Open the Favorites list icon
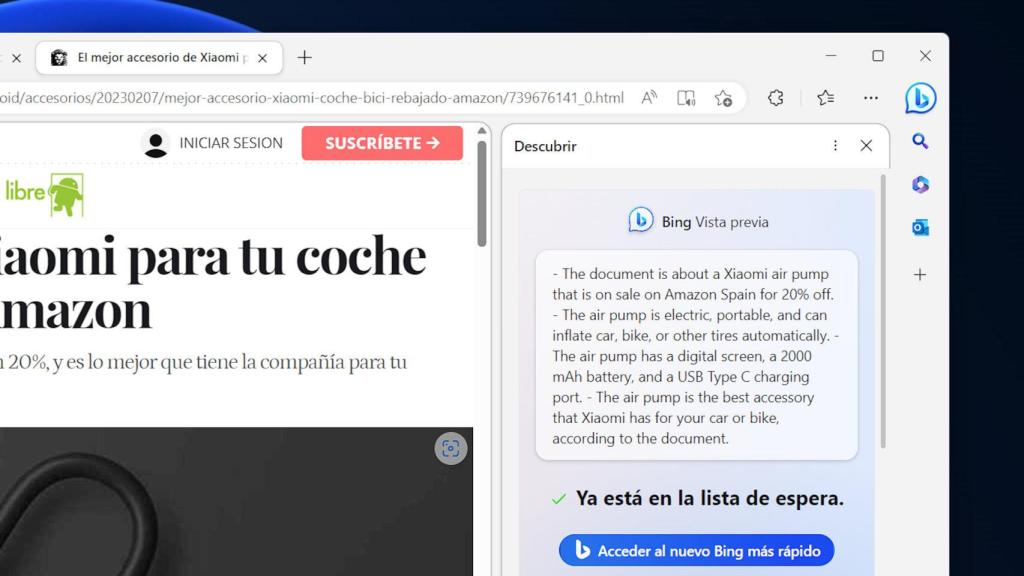 825,98
